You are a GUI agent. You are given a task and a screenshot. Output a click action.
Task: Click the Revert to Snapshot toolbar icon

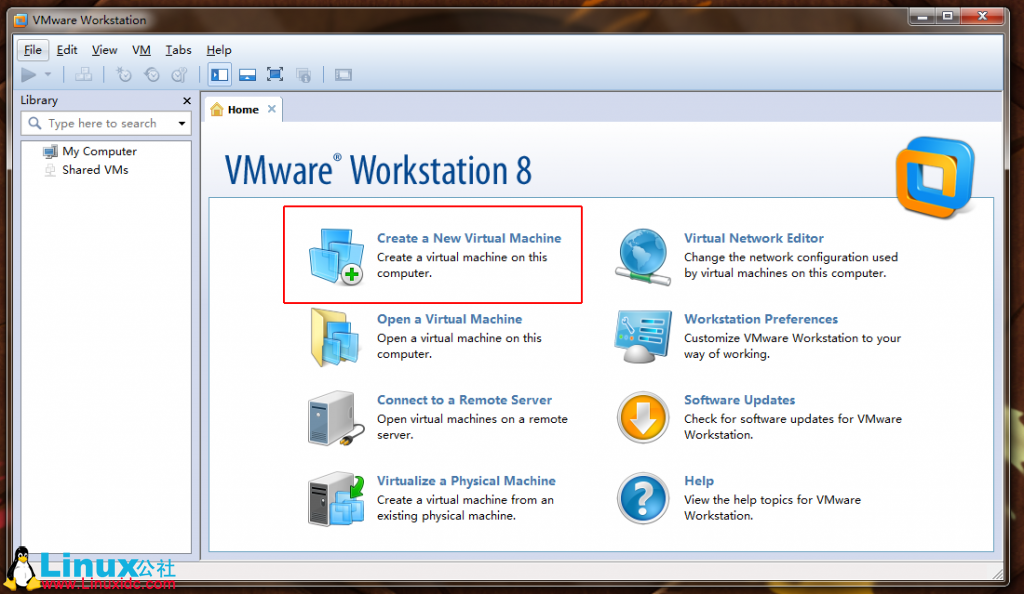(x=152, y=75)
